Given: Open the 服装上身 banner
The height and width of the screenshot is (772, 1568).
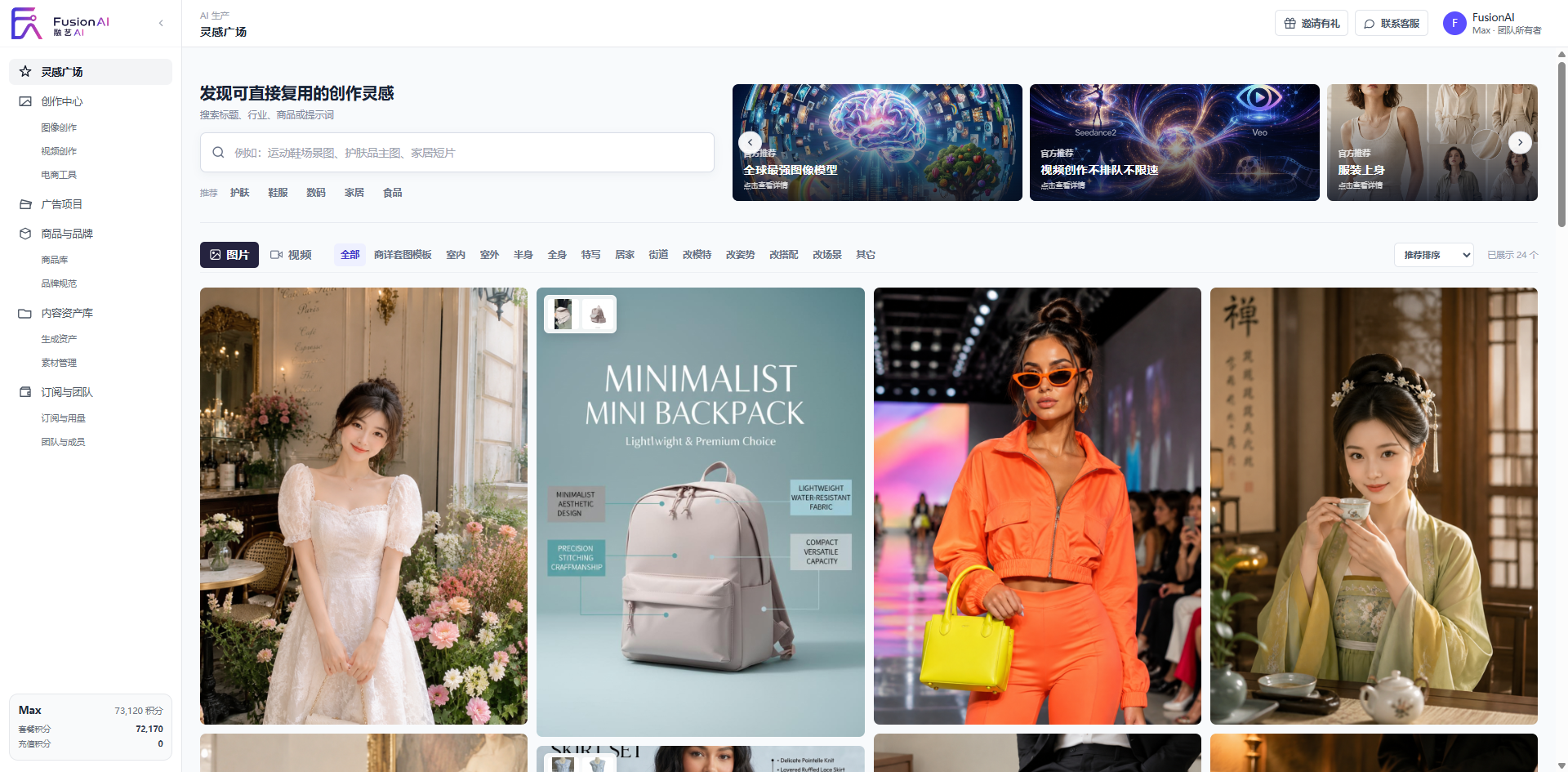Looking at the screenshot, I should pyautogui.click(x=1432, y=142).
